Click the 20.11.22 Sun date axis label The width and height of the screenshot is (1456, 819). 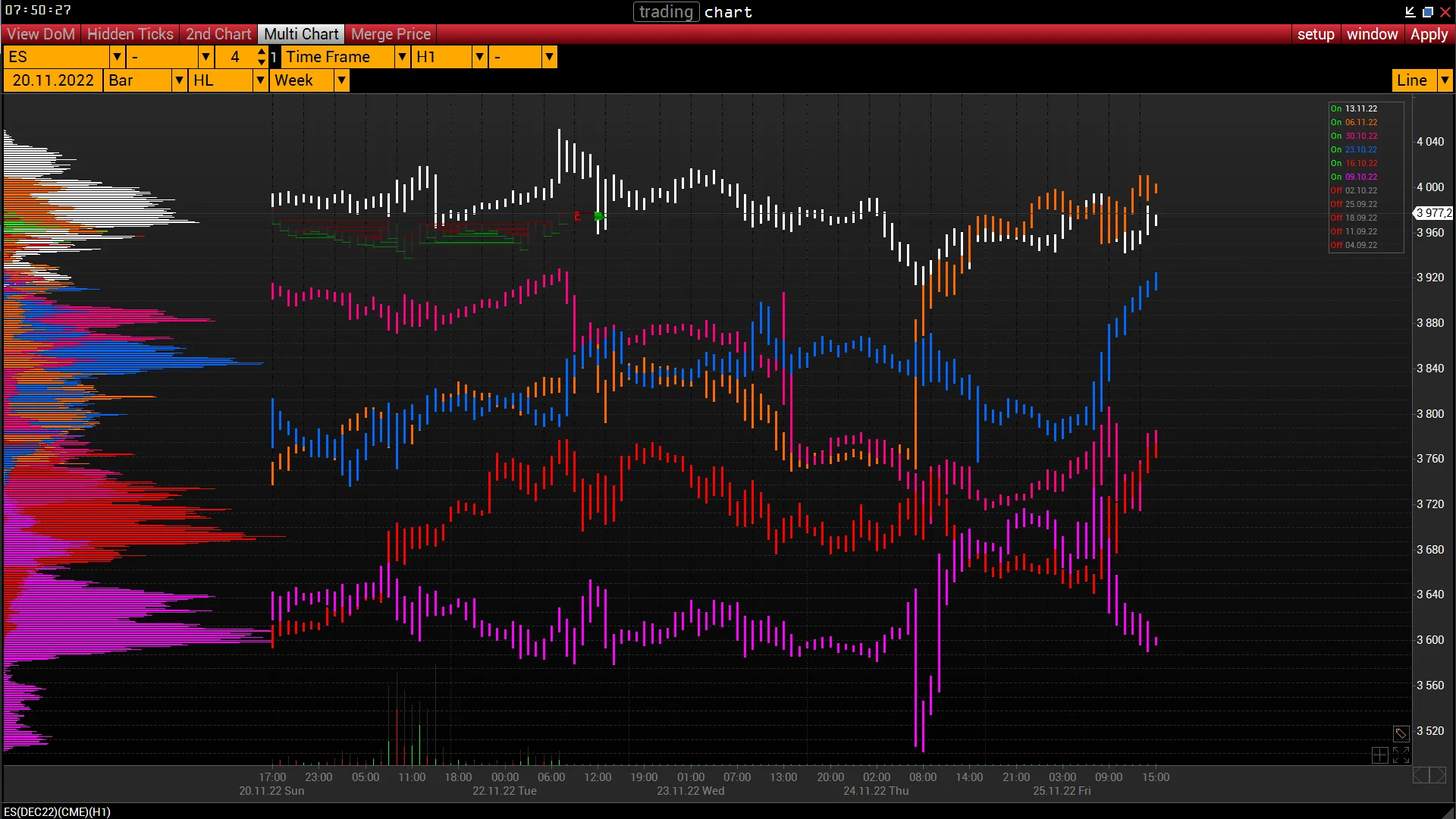point(271,791)
